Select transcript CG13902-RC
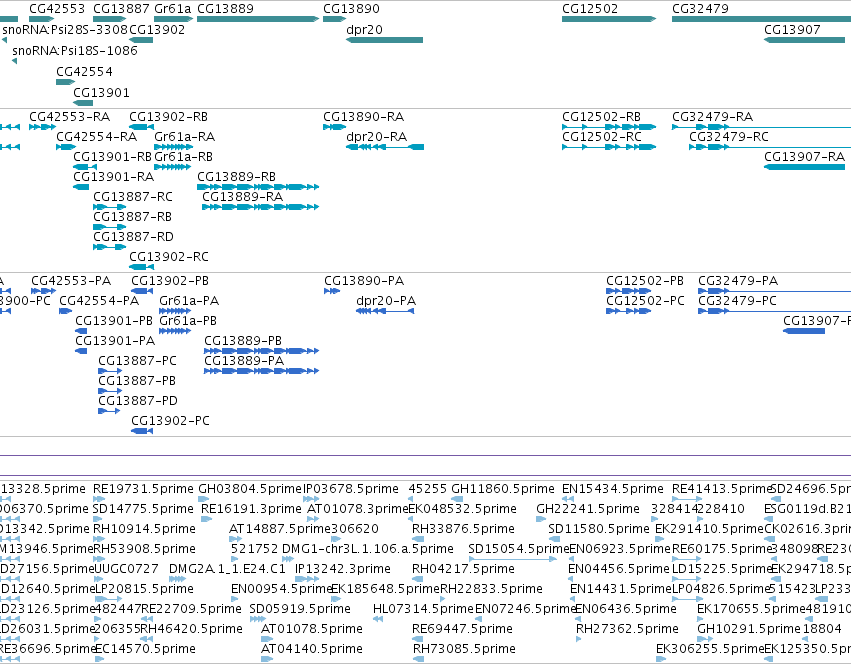 pyautogui.click(x=141, y=267)
